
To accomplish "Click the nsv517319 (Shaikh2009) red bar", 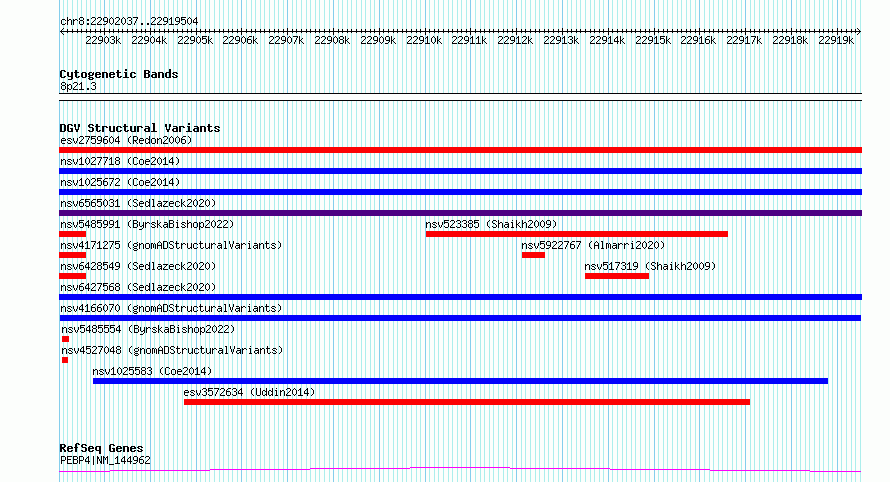I will coord(617,276).
